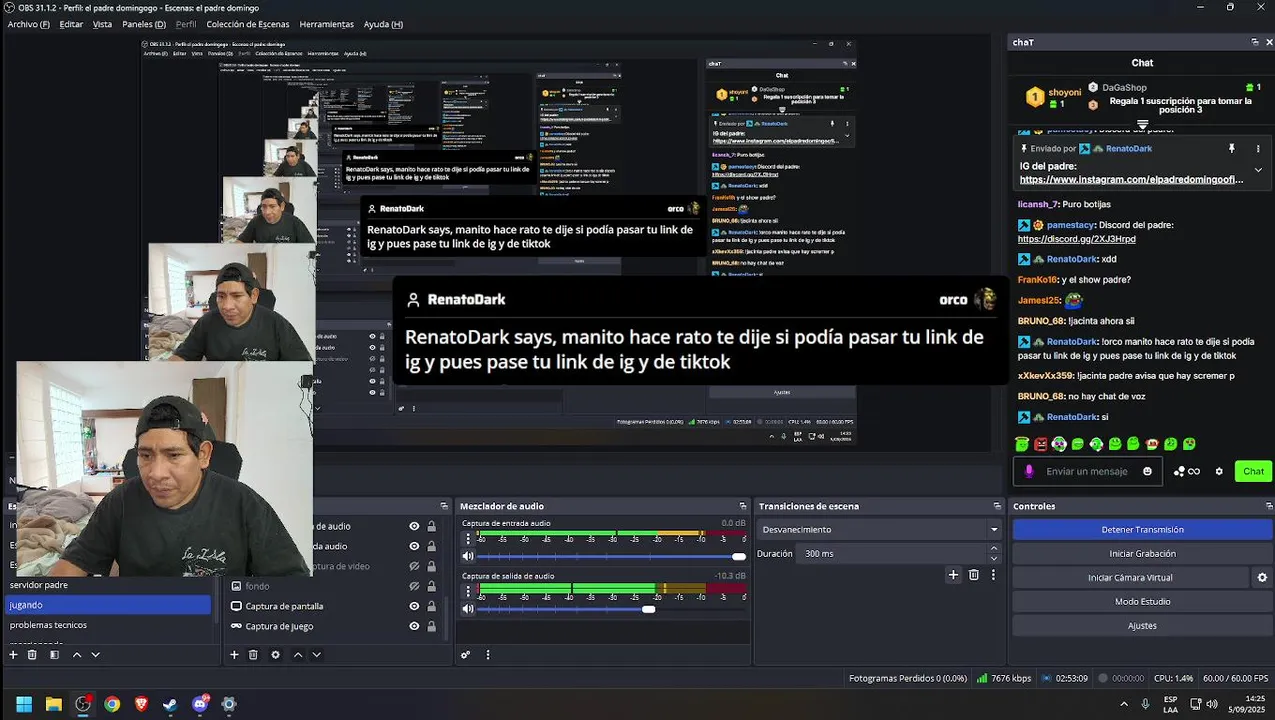Select the problemas tecnicos scene
Image resolution: width=1275 pixels, height=720 pixels.
click(x=108, y=625)
